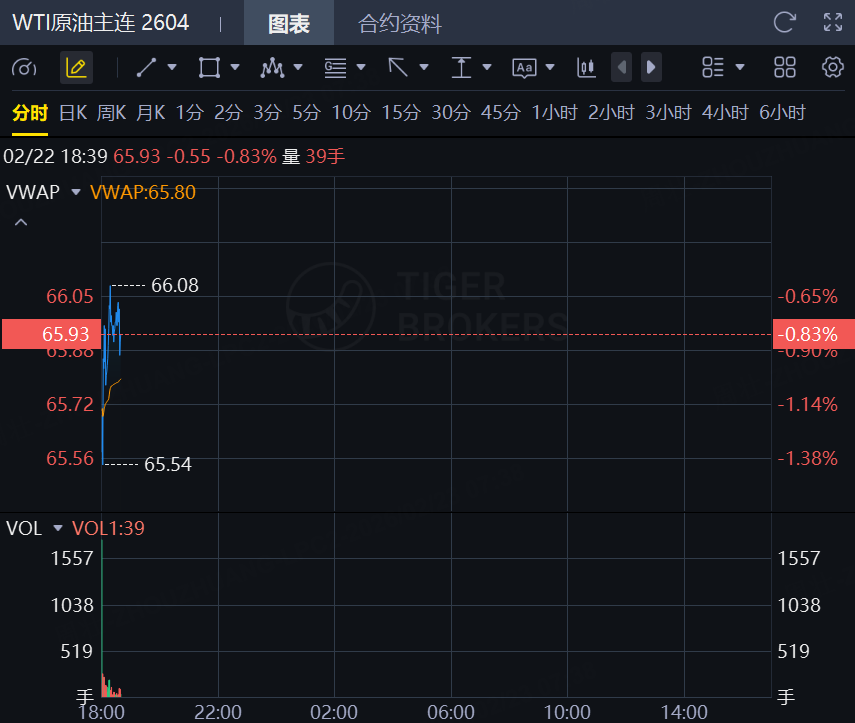Click the 10:00 time axis label
855x723 pixels.
(x=567, y=712)
